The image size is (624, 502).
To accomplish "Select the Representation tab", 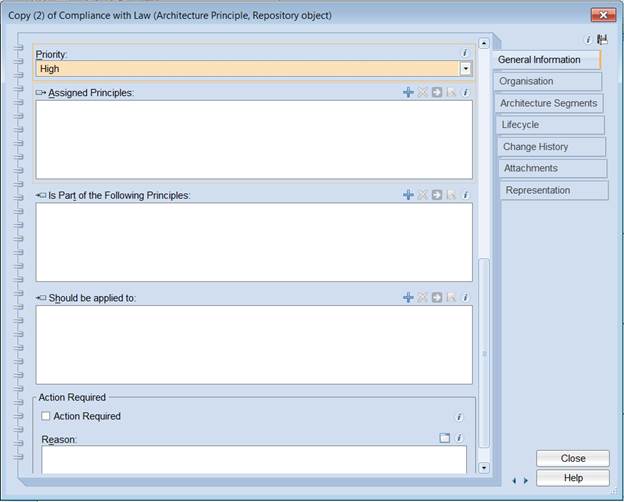I will [x=555, y=190].
